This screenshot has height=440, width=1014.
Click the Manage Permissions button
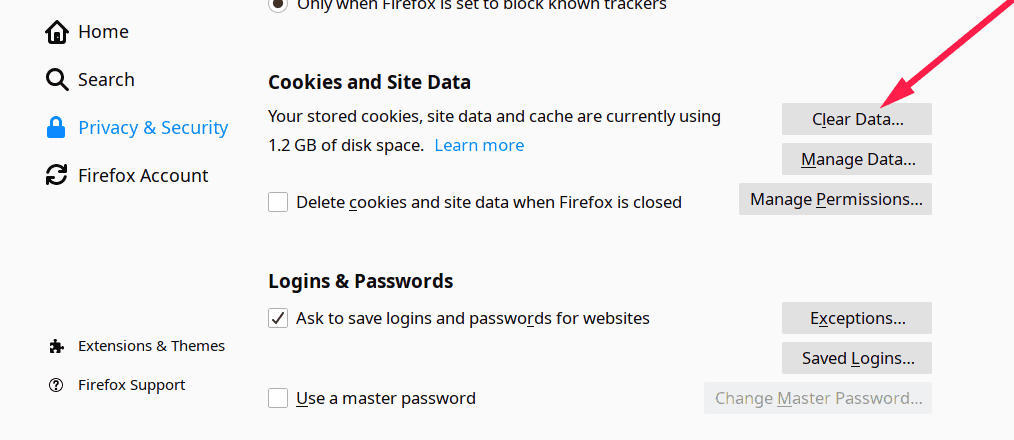836,199
